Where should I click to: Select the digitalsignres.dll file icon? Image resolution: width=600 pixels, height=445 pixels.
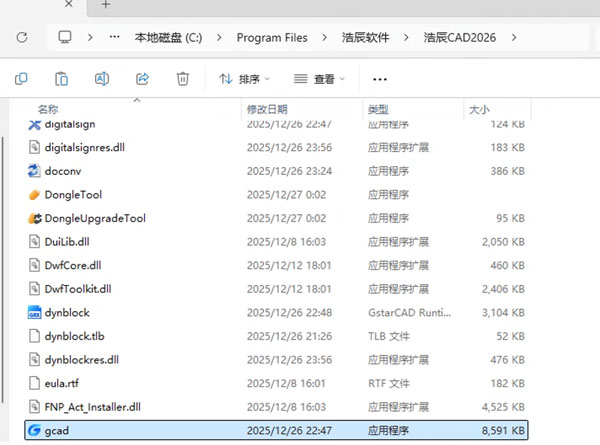tap(34, 147)
